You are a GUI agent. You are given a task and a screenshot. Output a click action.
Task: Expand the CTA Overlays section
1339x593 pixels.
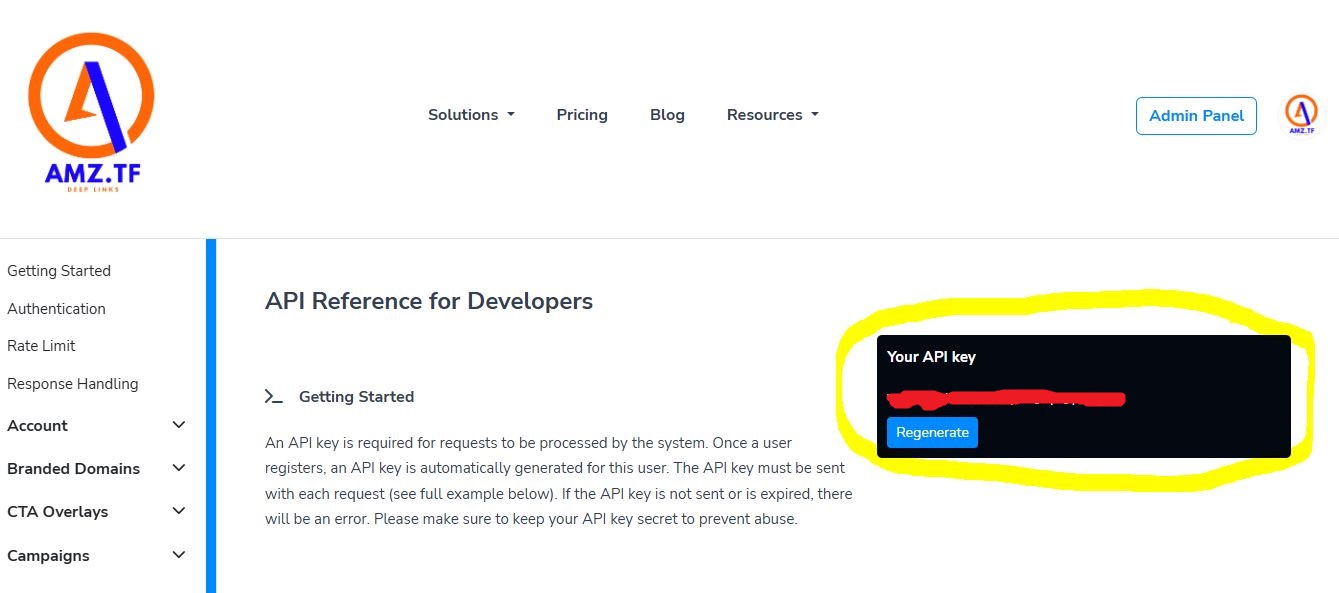tap(96, 512)
